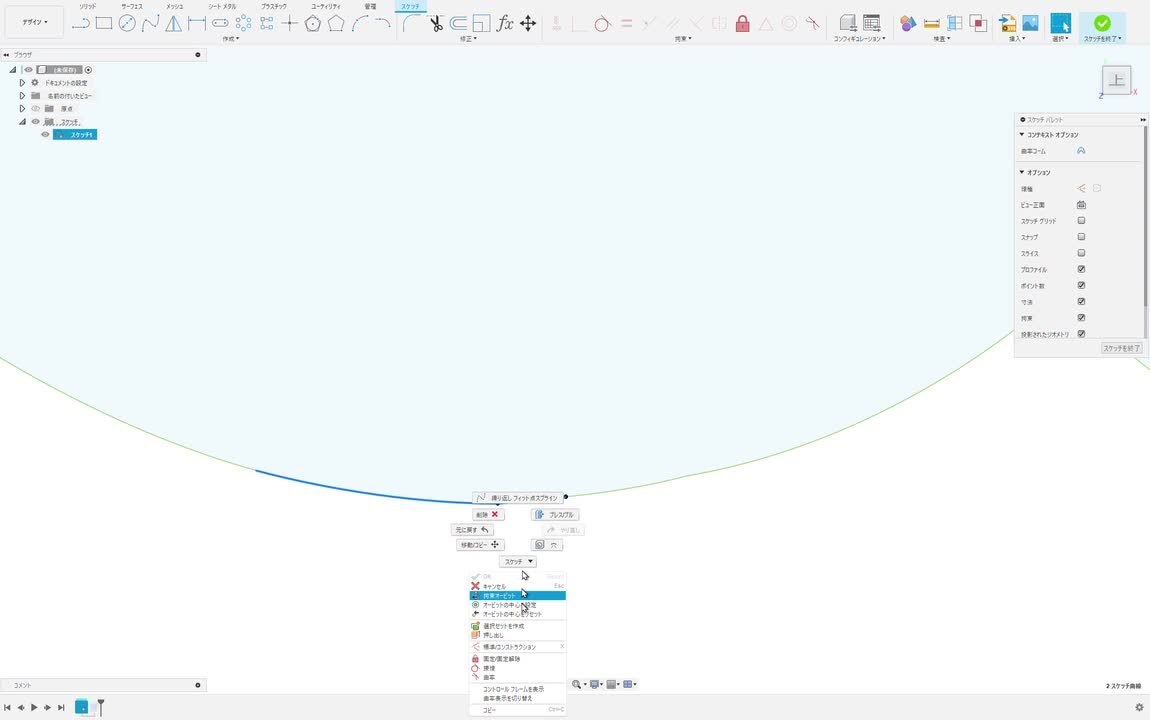Viewport: 1150px width, 720px height.
Task: Switch to the シートメタル tab
Action: [222, 7]
